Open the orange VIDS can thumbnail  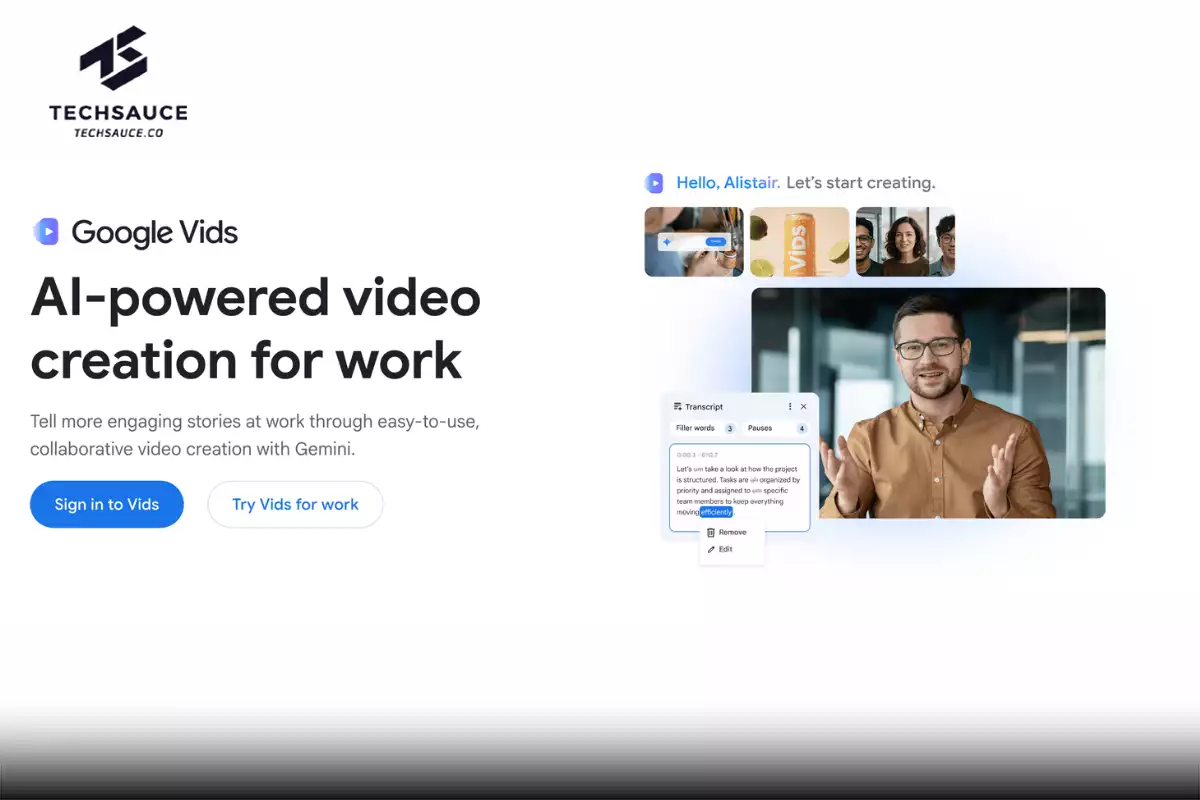[799, 241]
